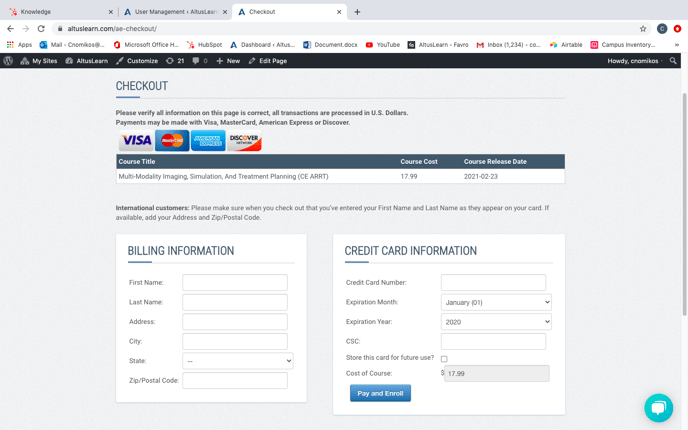
Task: Open the Expiration Month dropdown
Action: coord(496,302)
